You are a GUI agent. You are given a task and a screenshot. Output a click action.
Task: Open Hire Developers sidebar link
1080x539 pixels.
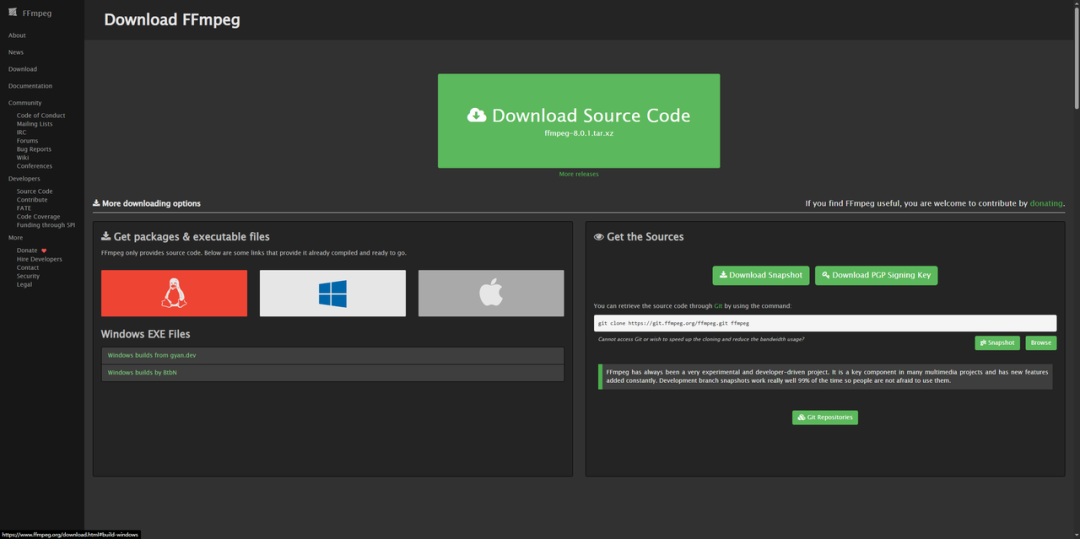click(x=39, y=259)
